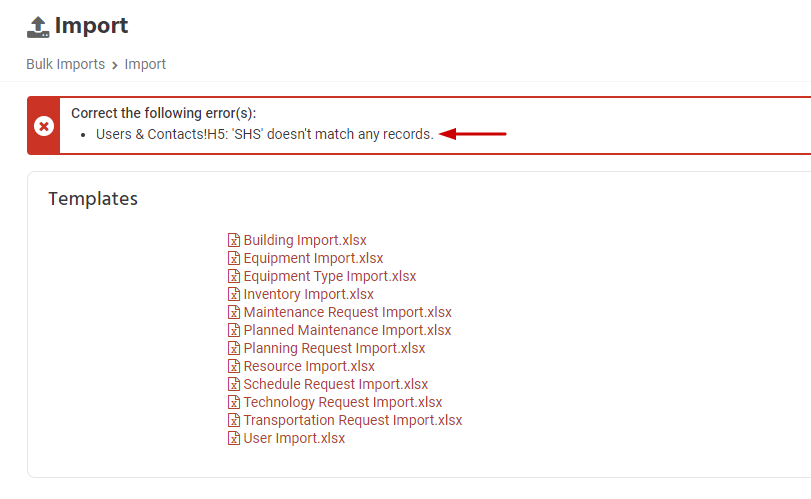Open Transportation Request Import.xlsx link

(352, 420)
